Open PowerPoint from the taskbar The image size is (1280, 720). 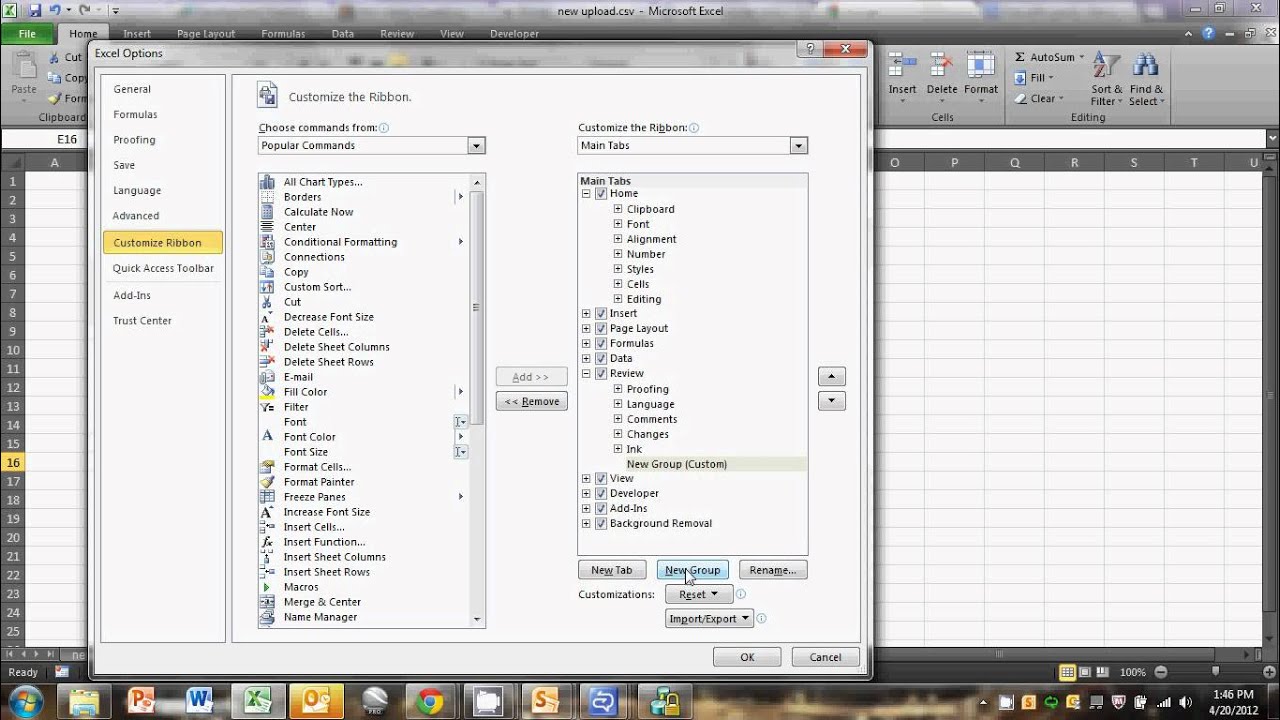(142, 701)
